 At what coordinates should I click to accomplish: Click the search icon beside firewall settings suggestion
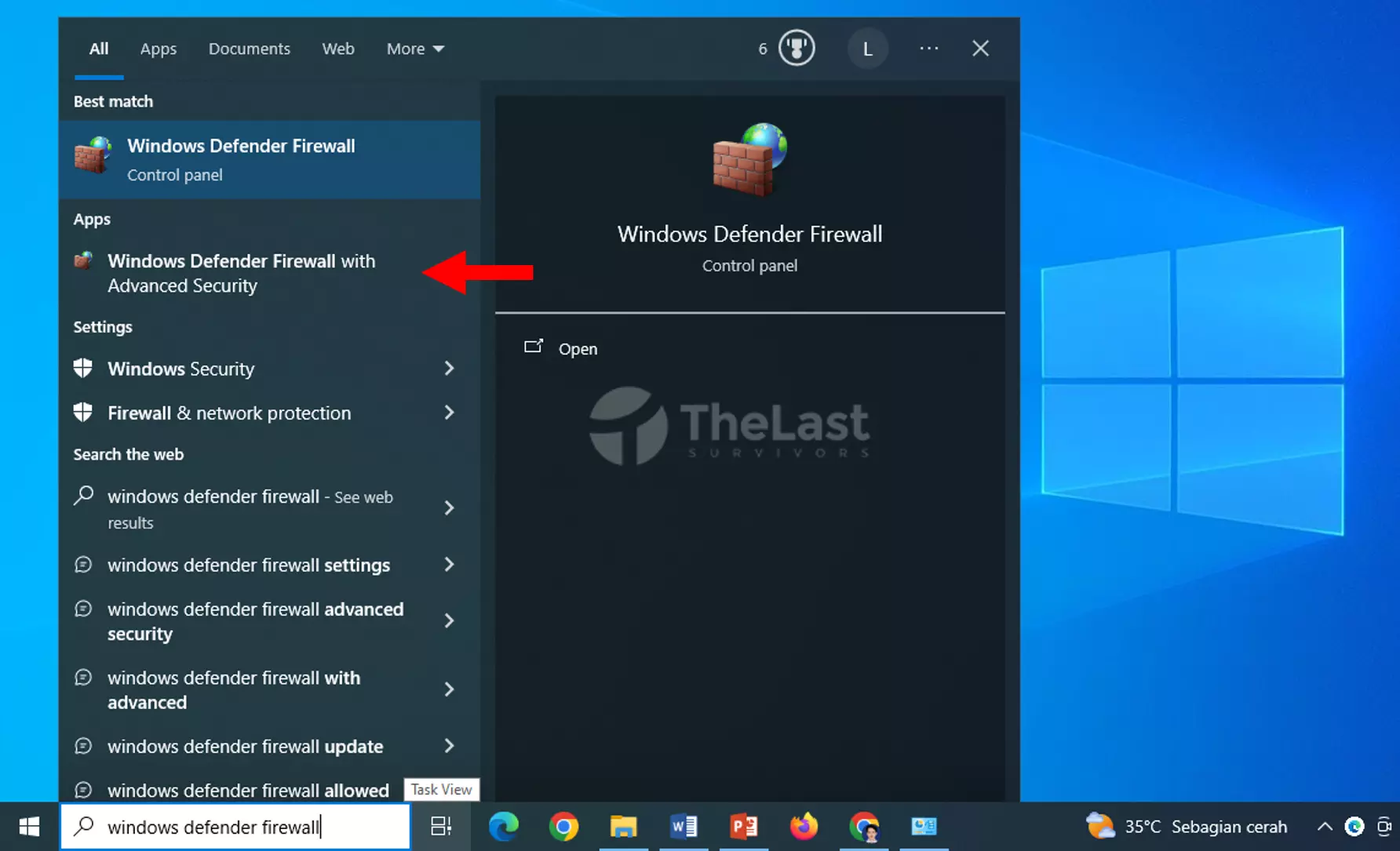83,565
